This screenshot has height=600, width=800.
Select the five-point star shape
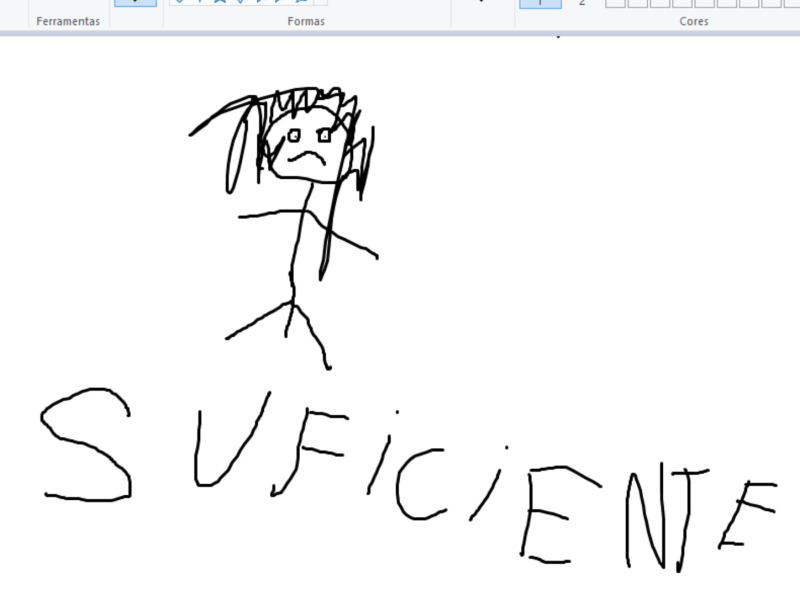pos(219,3)
